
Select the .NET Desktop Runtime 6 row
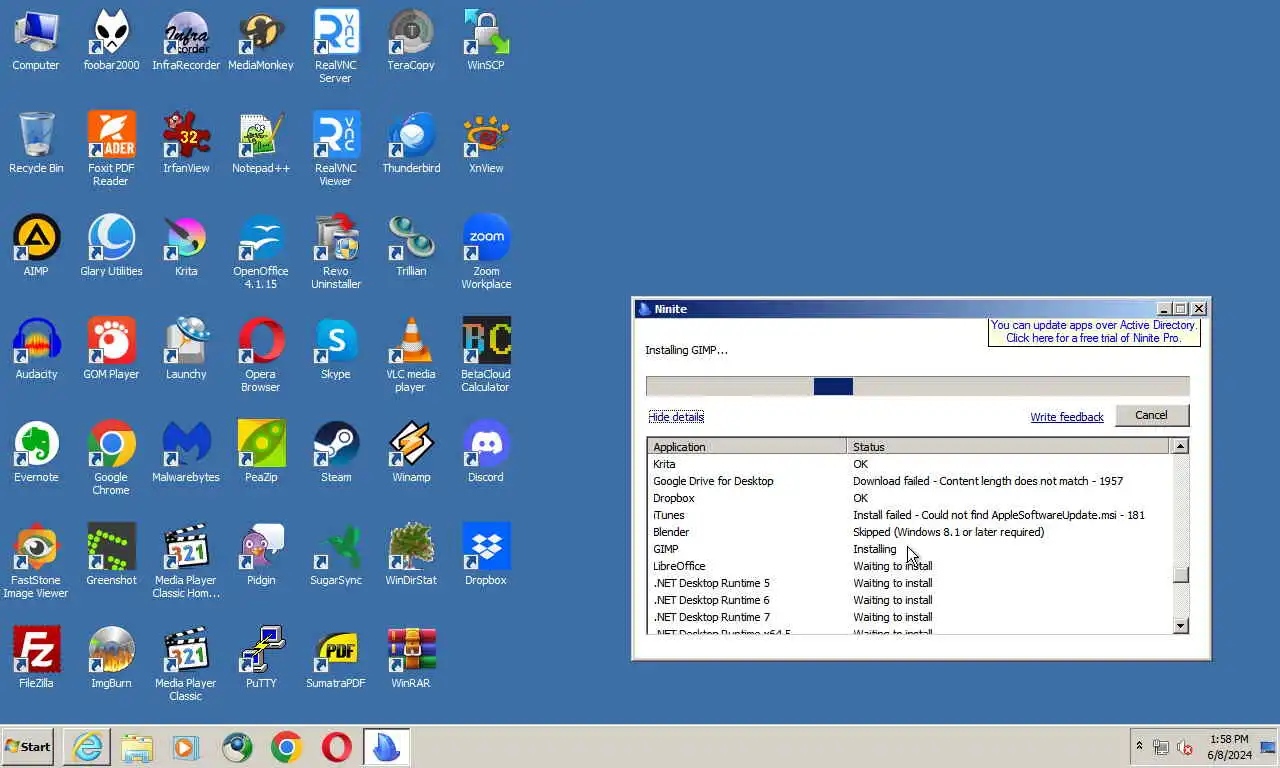[x=909, y=600]
